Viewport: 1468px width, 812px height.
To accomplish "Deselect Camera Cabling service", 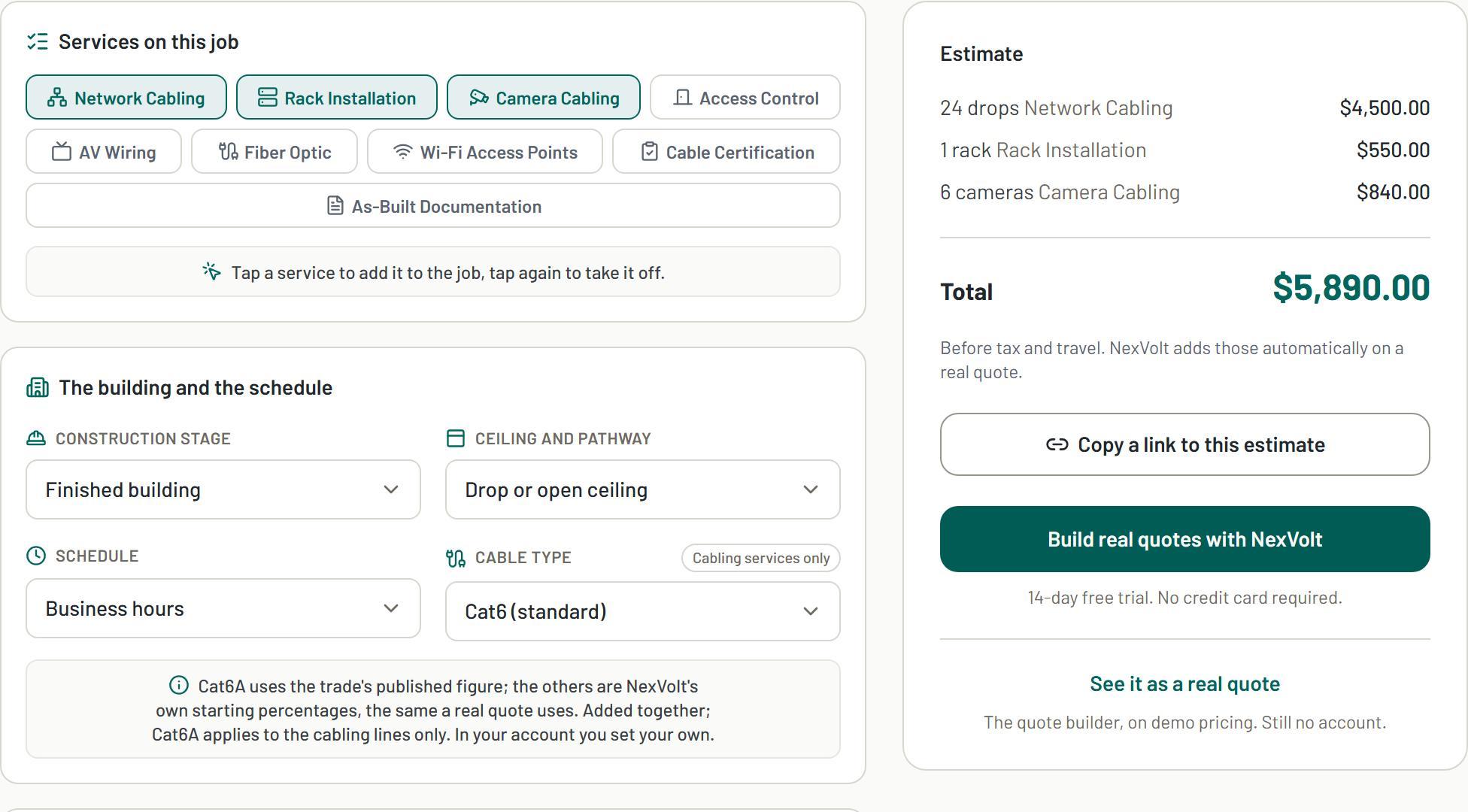I will pyautogui.click(x=544, y=97).
